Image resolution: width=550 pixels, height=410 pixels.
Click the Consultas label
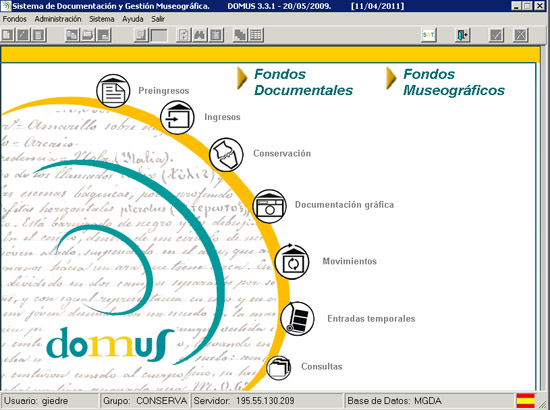pos(322,367)
